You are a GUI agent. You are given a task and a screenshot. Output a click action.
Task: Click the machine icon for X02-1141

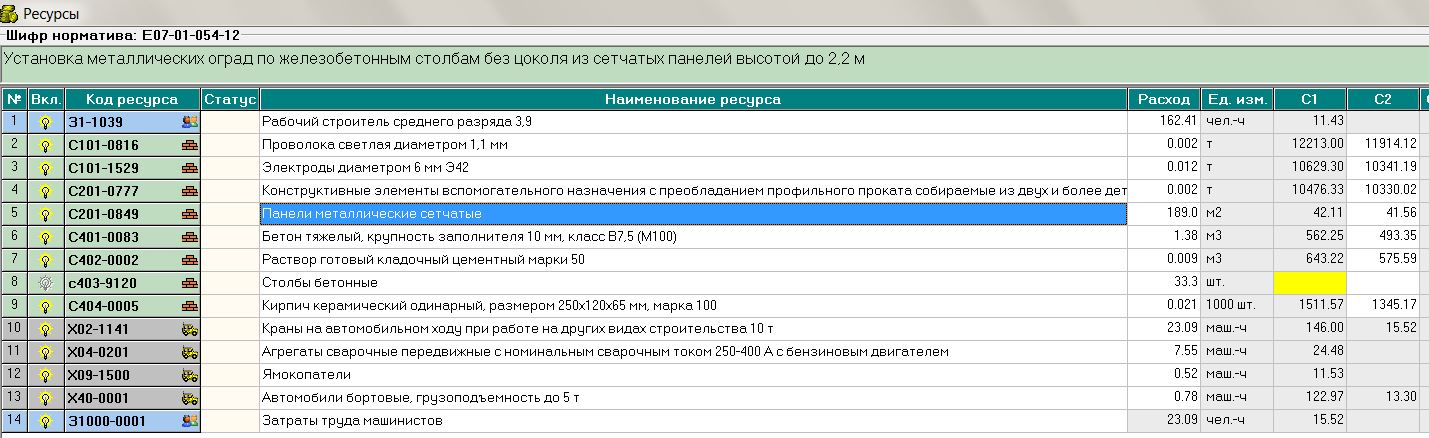click(x=189, y=329)
